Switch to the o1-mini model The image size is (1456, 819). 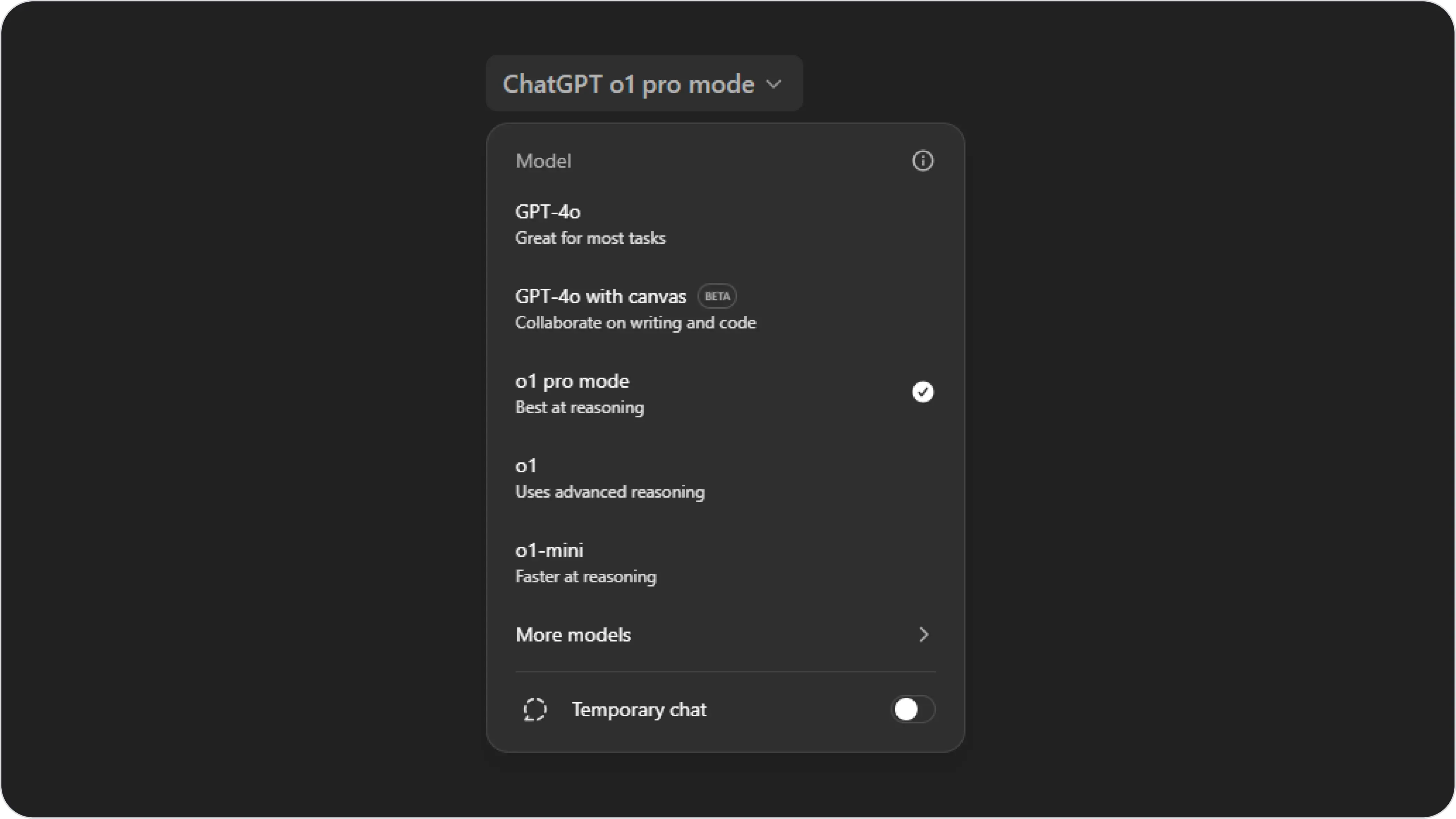pos(725,563)
